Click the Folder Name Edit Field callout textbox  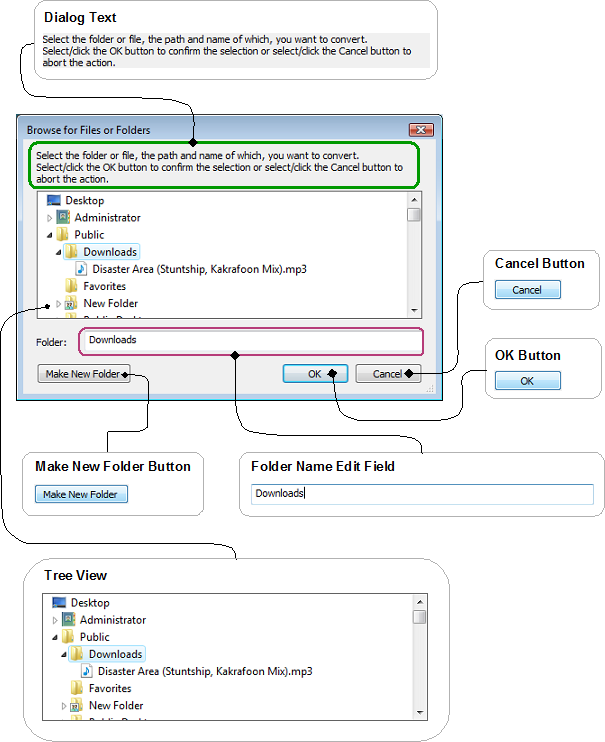pyautogui.click(x=422, y=494)
